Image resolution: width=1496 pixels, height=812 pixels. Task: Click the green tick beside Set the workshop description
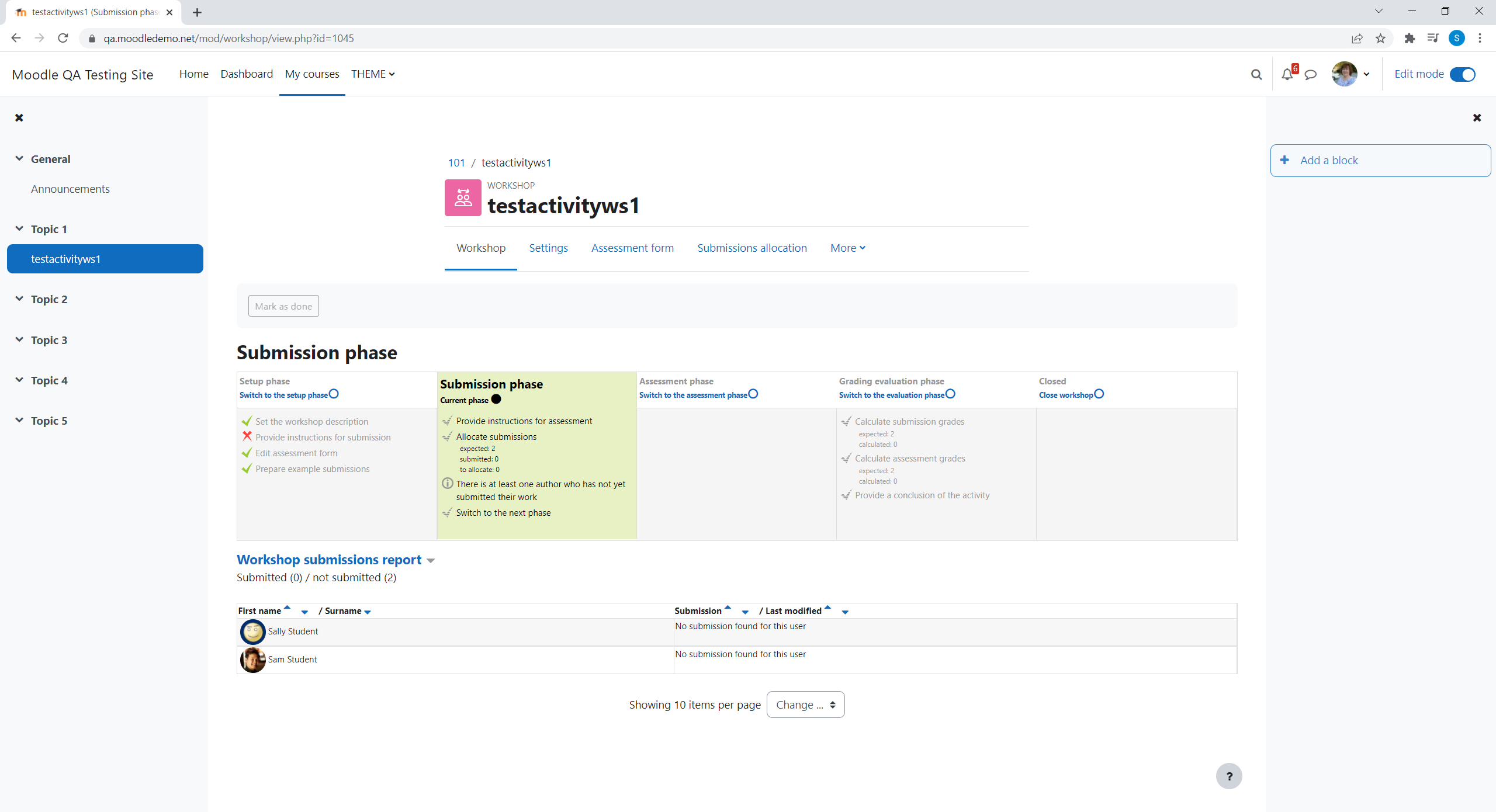click(247, 421)
